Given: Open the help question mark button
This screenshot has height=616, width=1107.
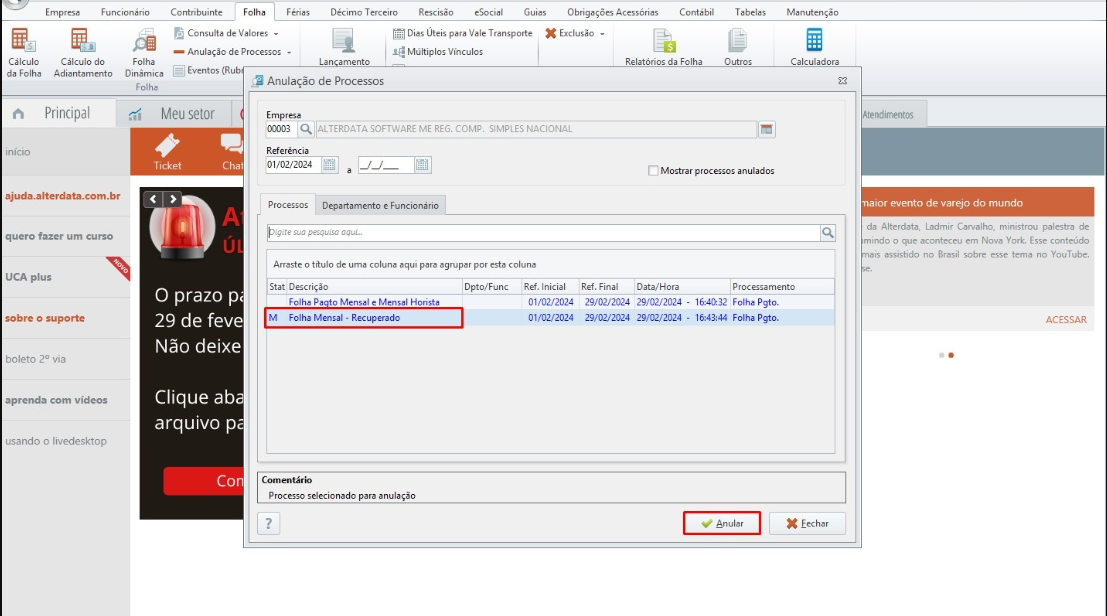Looking at the screenshot, I should pyautogui.click(x=268, y=524).
